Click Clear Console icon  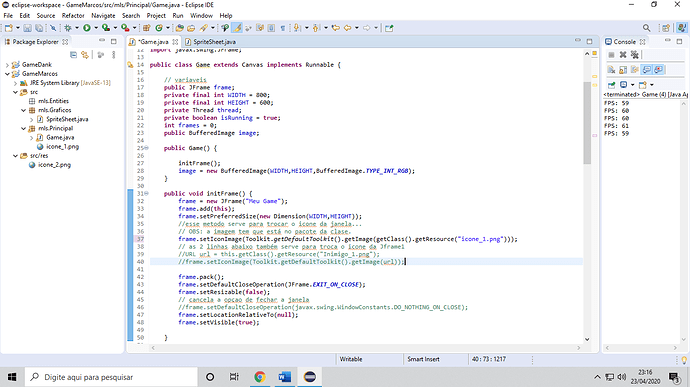tap(611, 70)
